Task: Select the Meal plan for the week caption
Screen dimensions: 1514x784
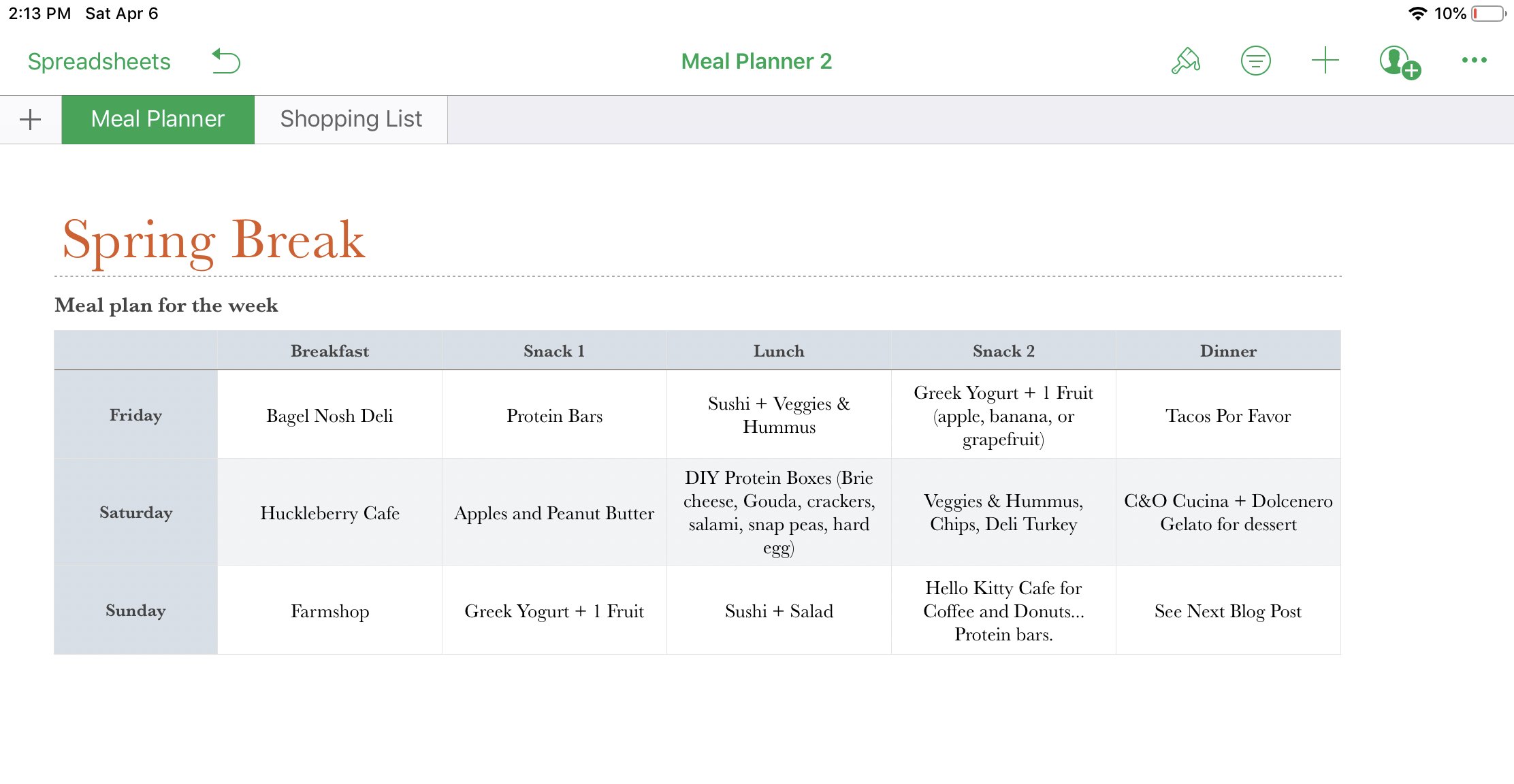Action: (166, 305)
